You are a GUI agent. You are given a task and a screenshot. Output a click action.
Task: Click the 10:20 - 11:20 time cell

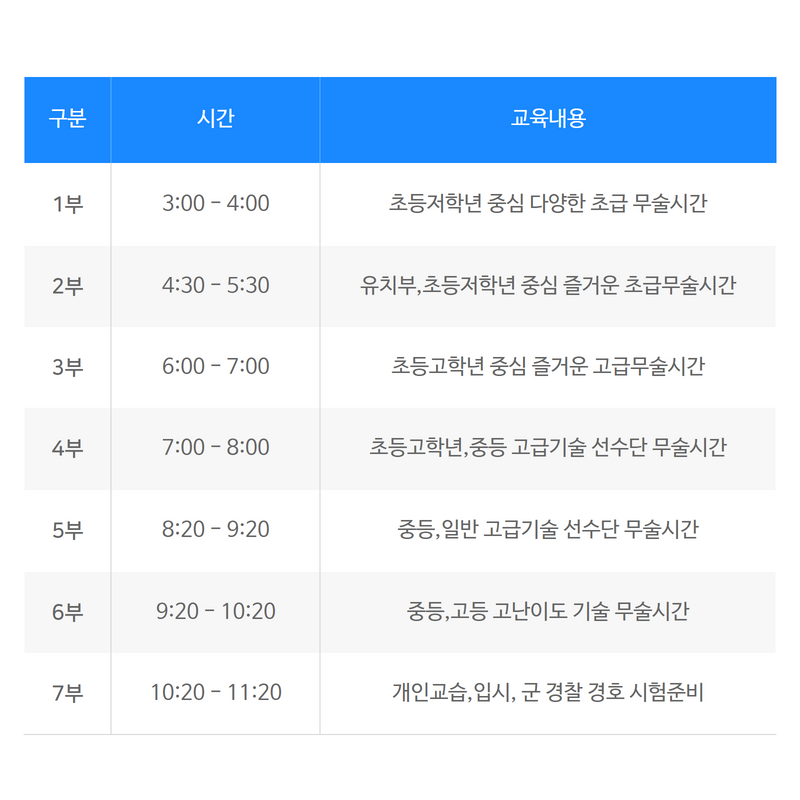click(x=215, y=692)
